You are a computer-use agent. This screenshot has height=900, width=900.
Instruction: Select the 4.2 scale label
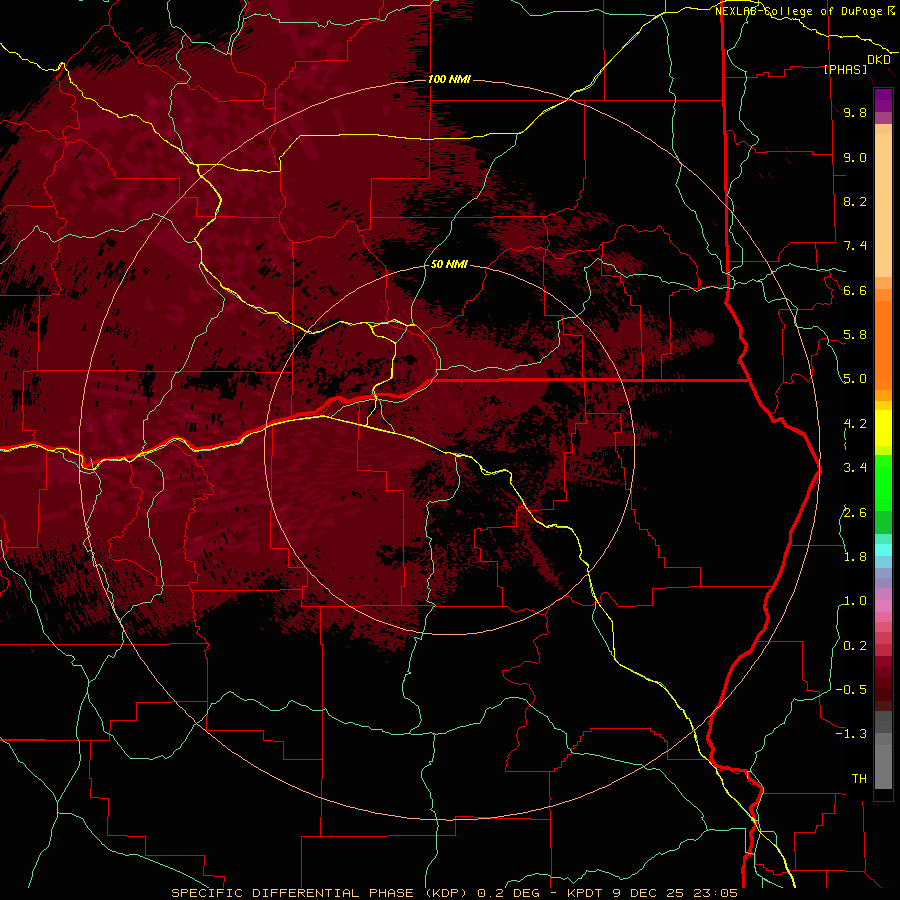coord(855,424)
